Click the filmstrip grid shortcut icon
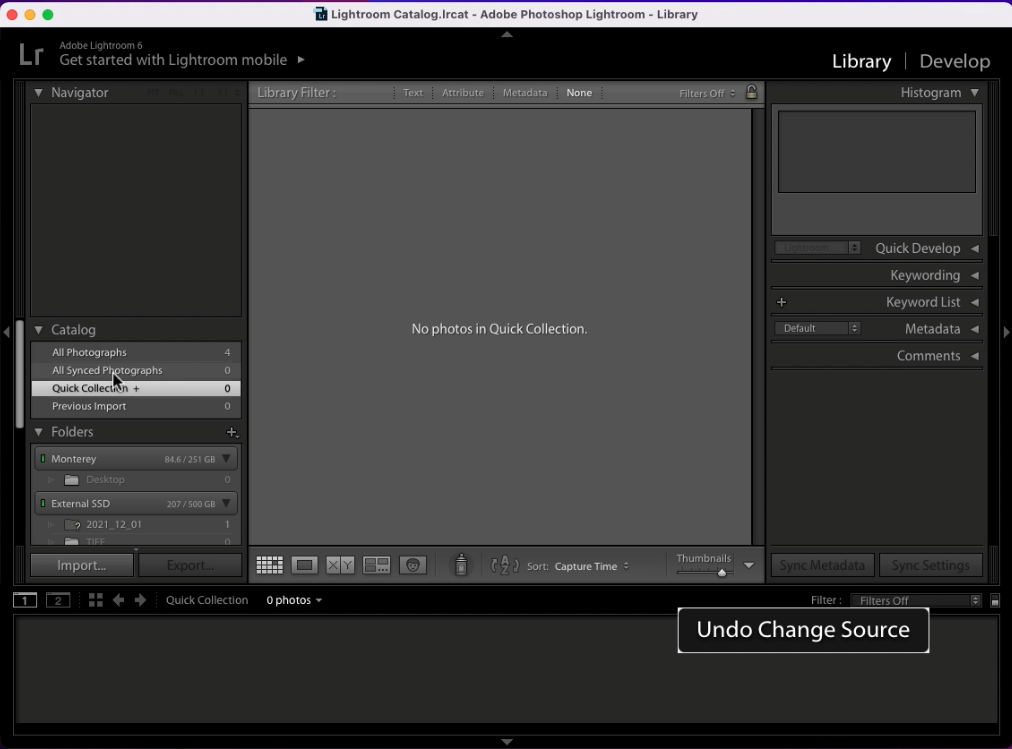 point(96,600)
